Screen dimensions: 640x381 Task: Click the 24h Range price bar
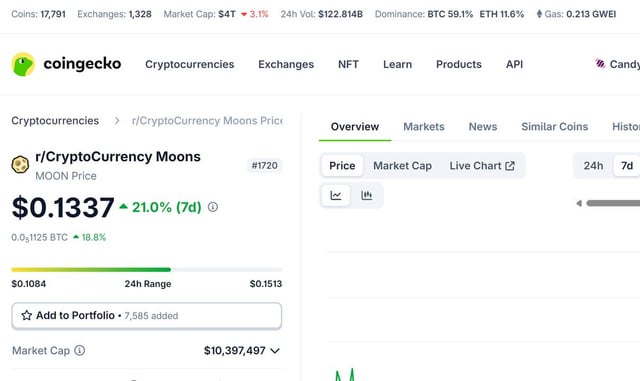pyautogui.click(x=147, y=270)
